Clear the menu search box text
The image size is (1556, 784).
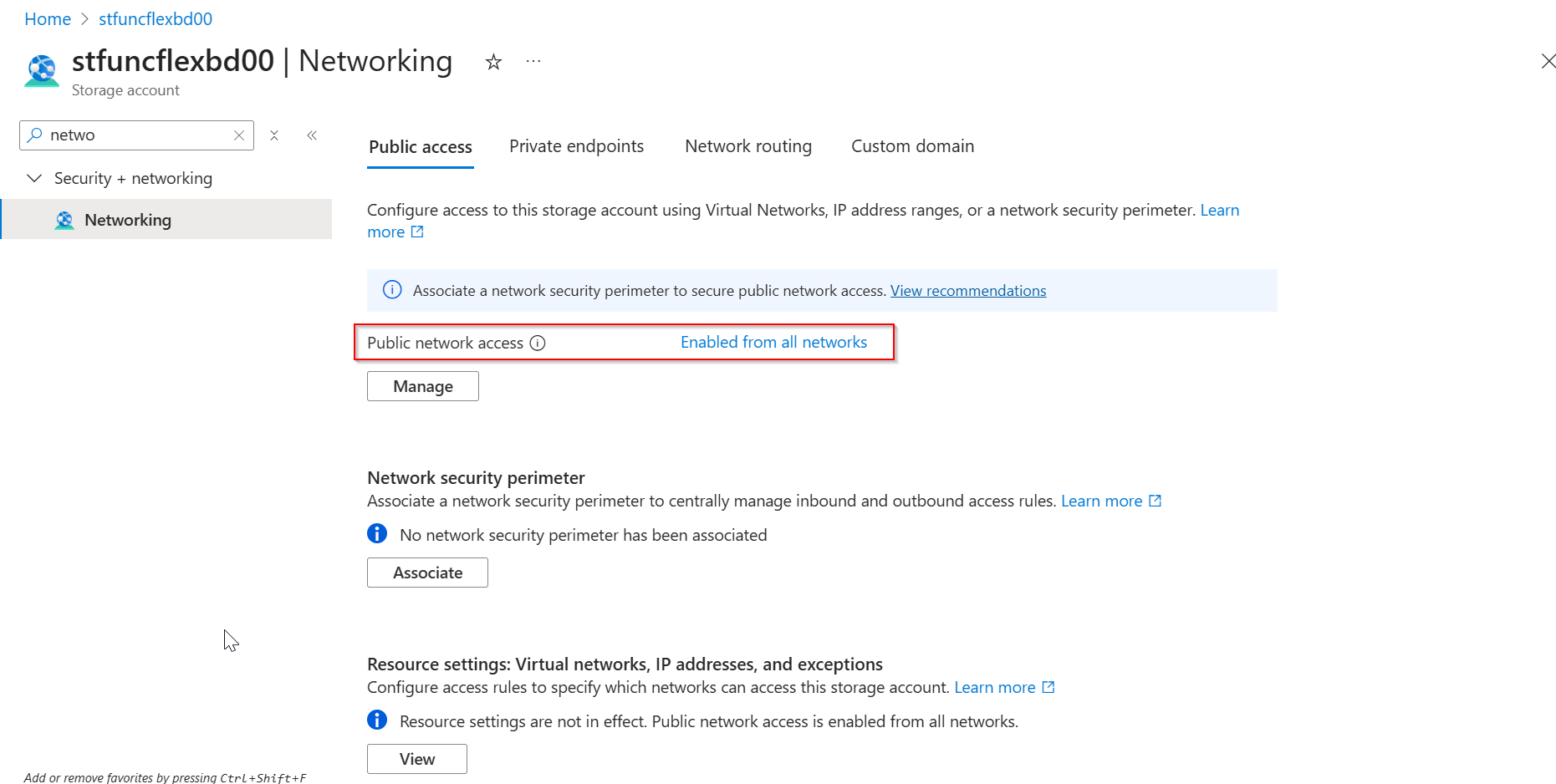(239, 135)
